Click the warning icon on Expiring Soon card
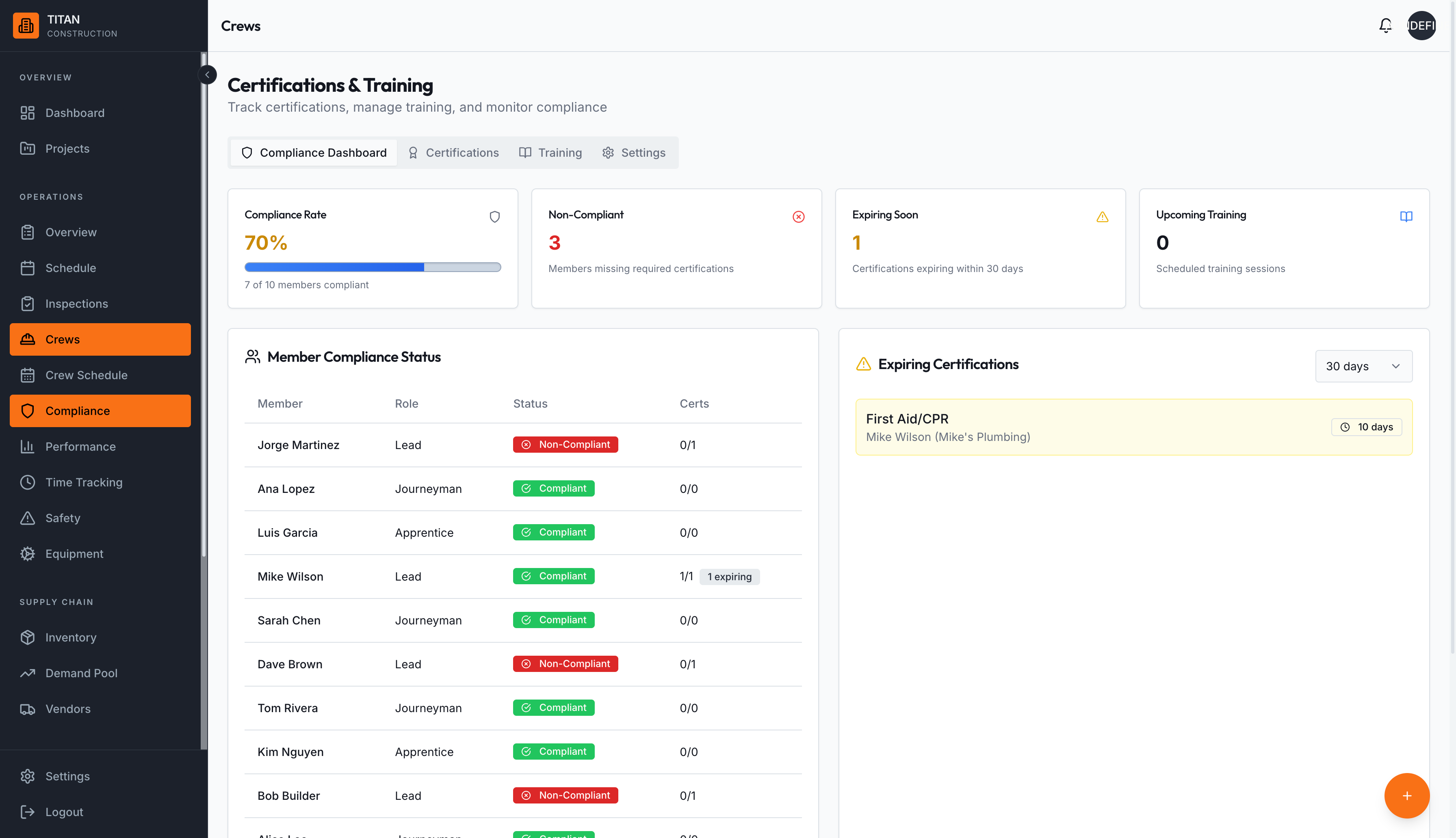 tap(1102, 216)
